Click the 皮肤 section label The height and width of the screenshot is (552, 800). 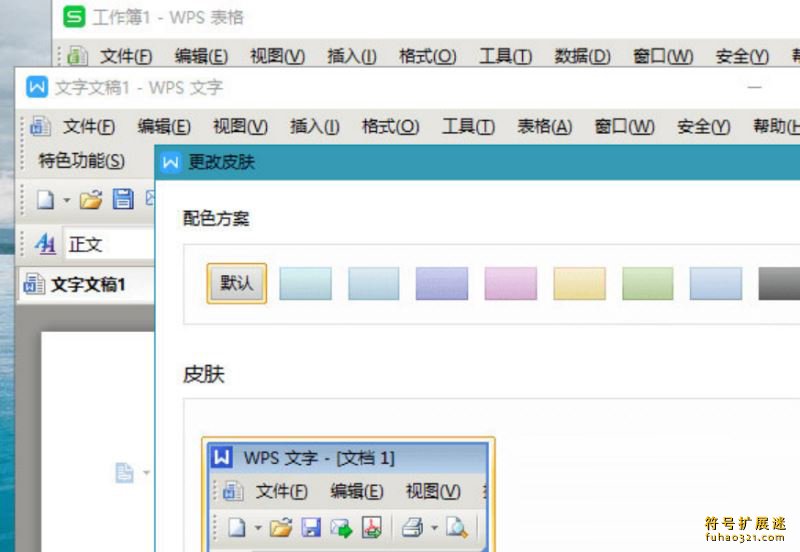coord(204,374)
